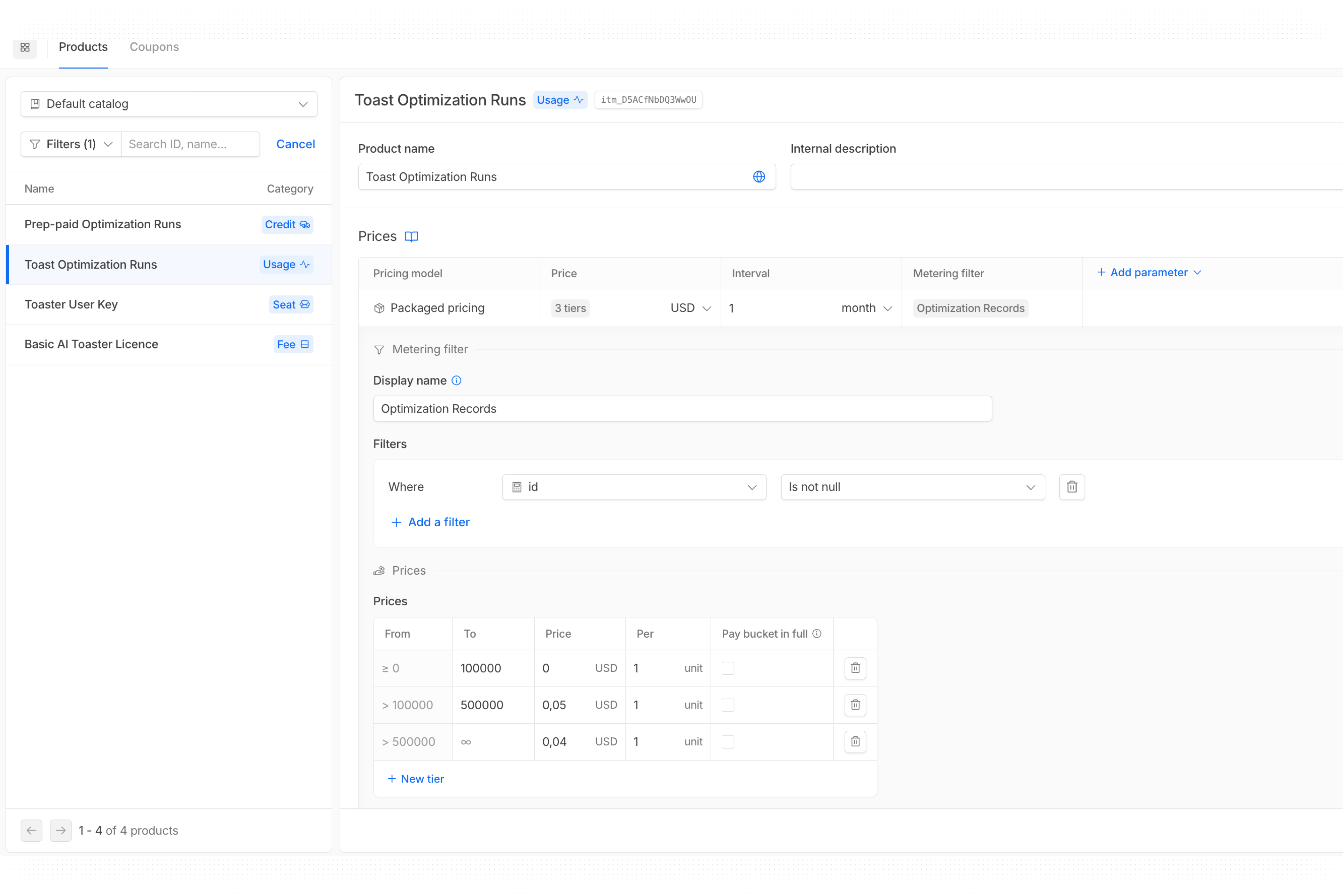Image resolution: width=1343 pixels, height=896 pixels.
Task: Check Pay bucket in full for first tier
Action: click(728, 668)
